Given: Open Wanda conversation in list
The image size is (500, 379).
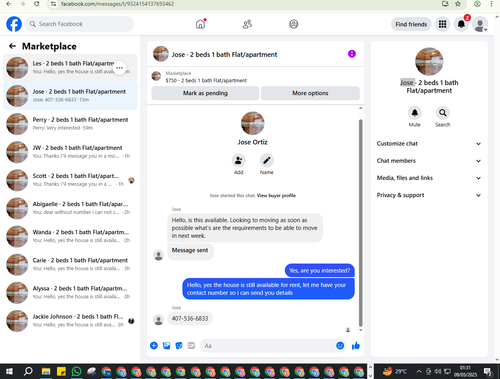Looking at the screenshot, I should tap(70, 236).
